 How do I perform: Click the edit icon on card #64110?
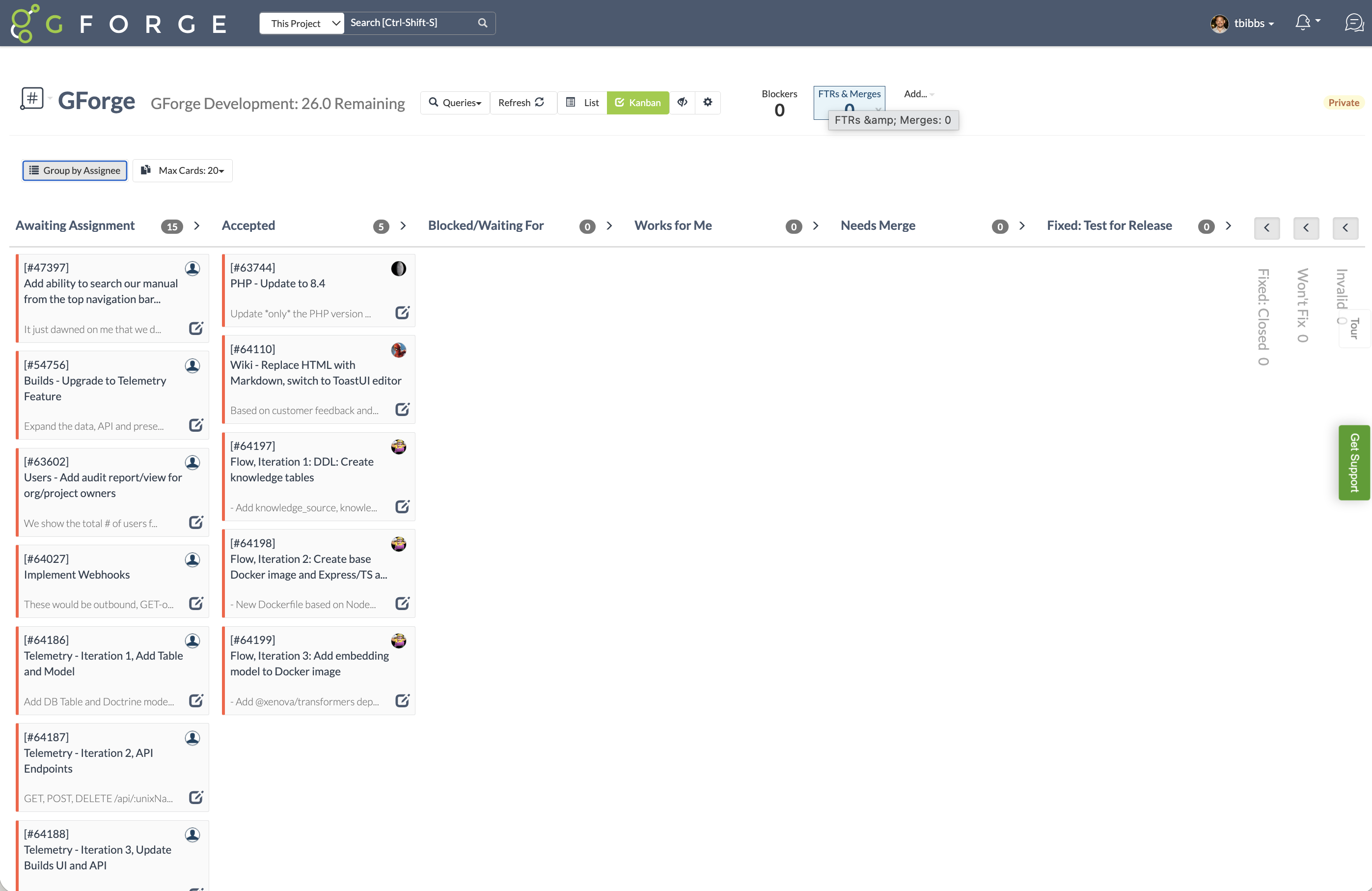pos(402,410)
